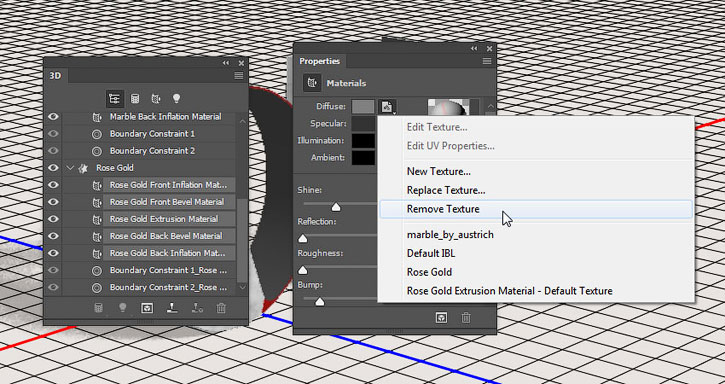Image resolution: width=725 pixels, height=384 pixels.
Task: Hide Rose Gold Back Inflation Material
Action: (53, 253)
